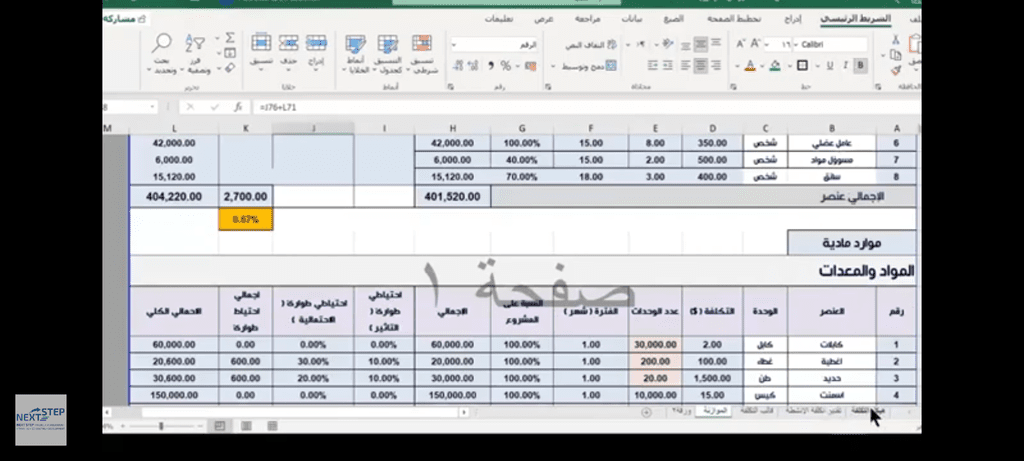Open Conditional Formatting menu
This screenshot has width=1024, height=461.
(422, 54)
